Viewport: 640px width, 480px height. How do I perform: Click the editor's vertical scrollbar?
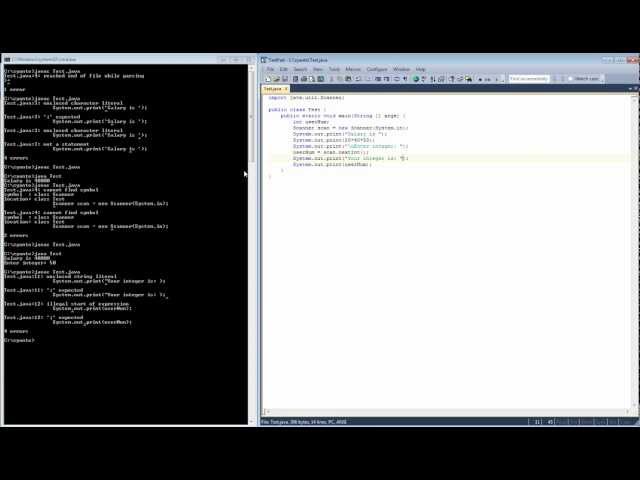tap(634, 251)
